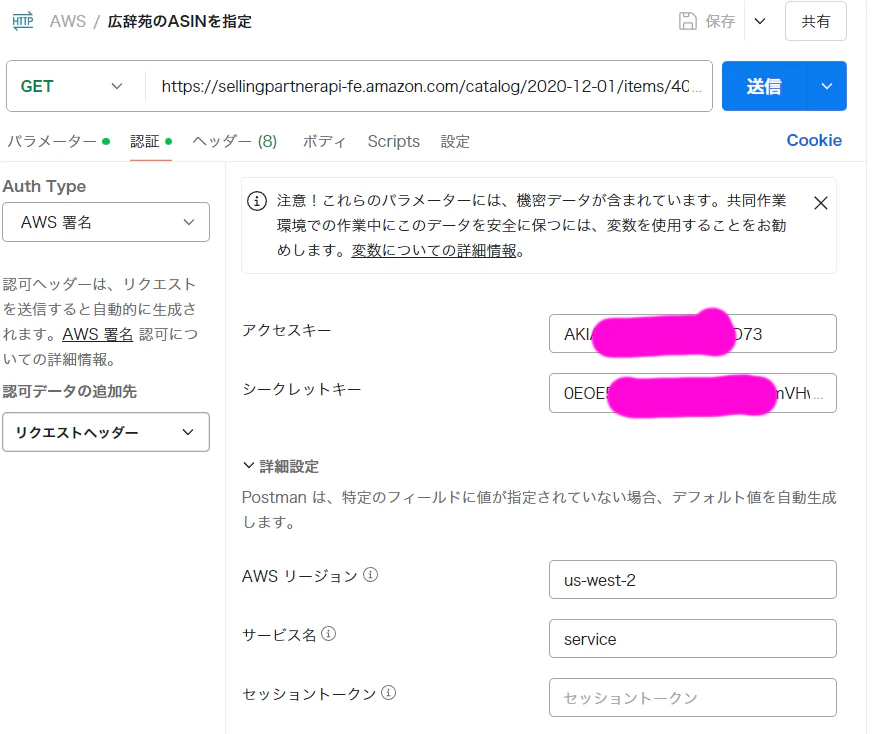This screenshot has width=874, height=734.
Task: Click the アクセスキー input field
Action: coord(692,334)
